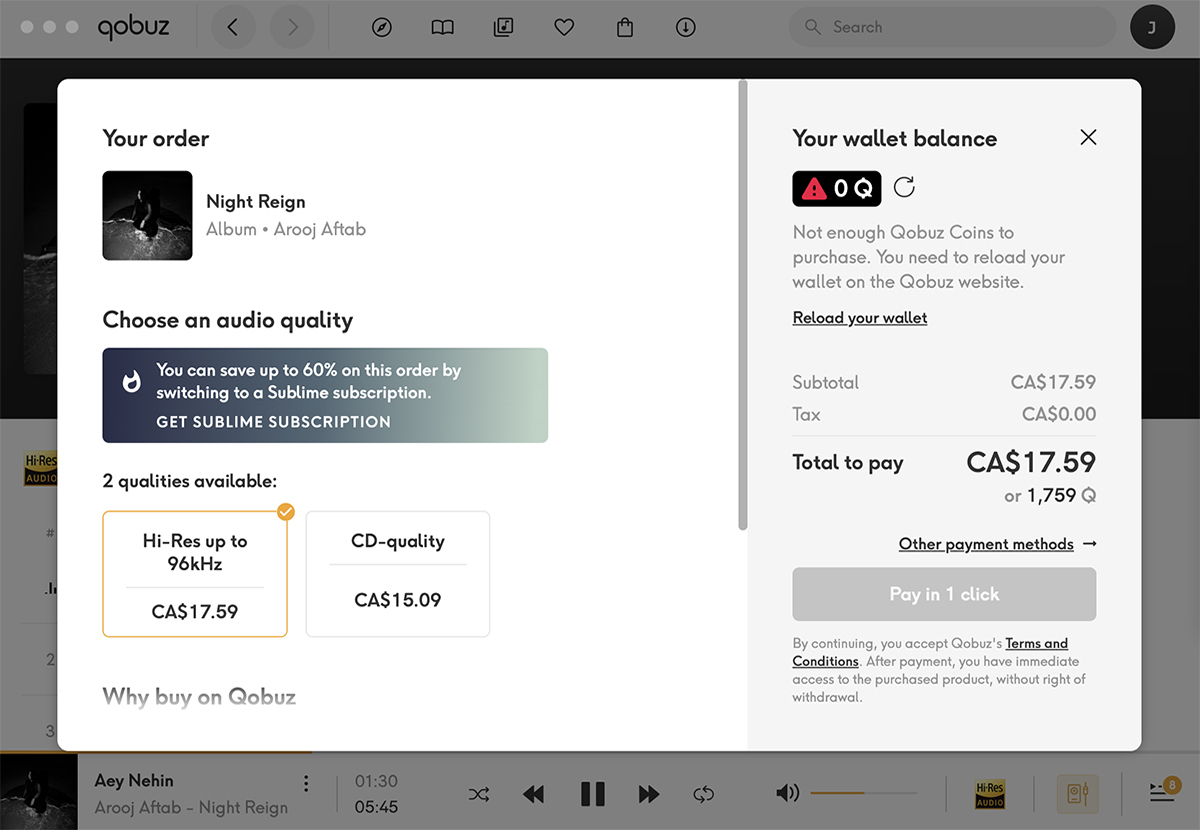Click Get Sublime Subscription banner
The width and height of the screenshot is (1200, 830).
point(273,422)
